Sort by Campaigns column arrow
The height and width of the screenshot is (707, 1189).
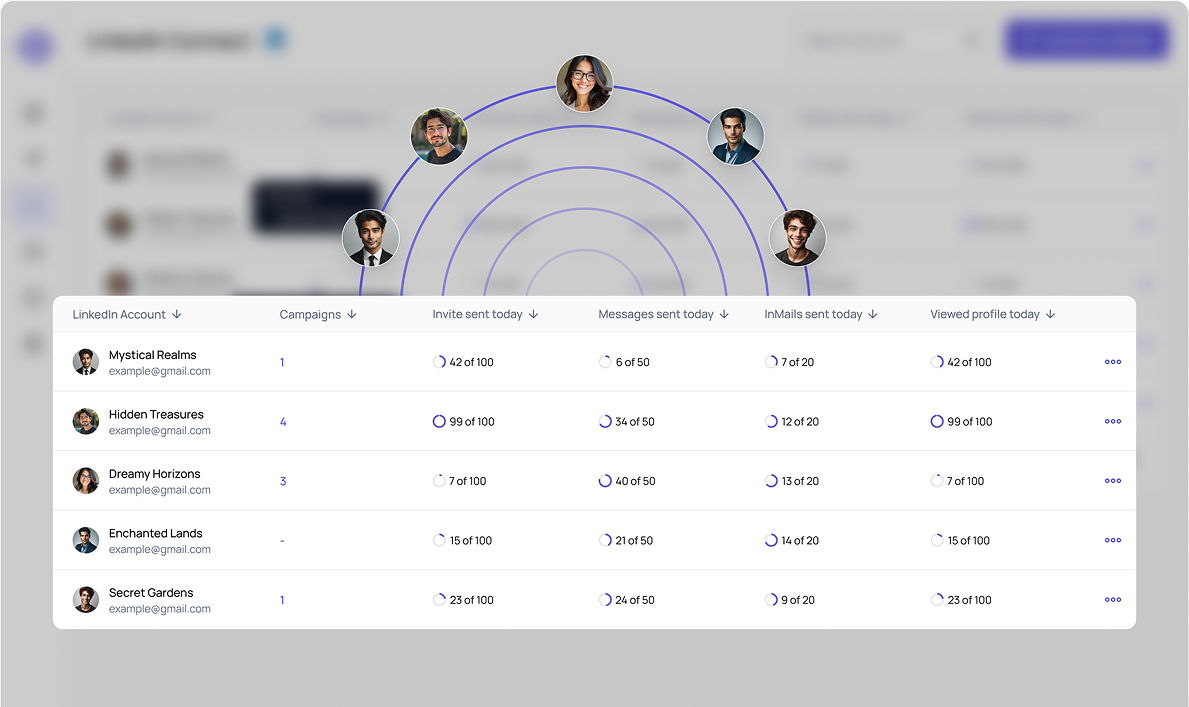[x=352, y=314]
